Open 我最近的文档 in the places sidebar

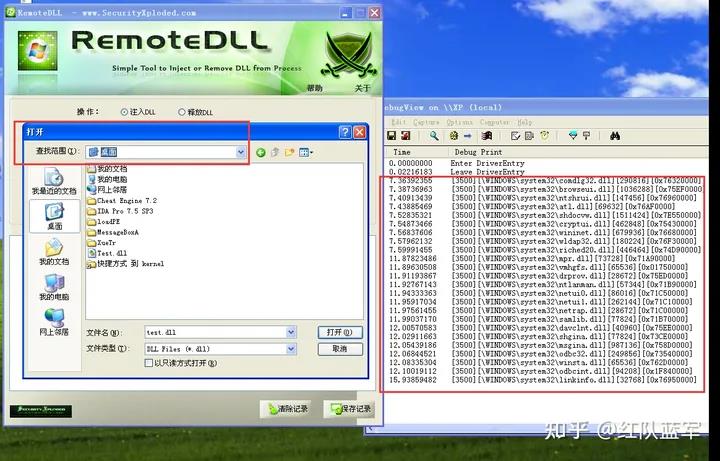pos(54,181)
